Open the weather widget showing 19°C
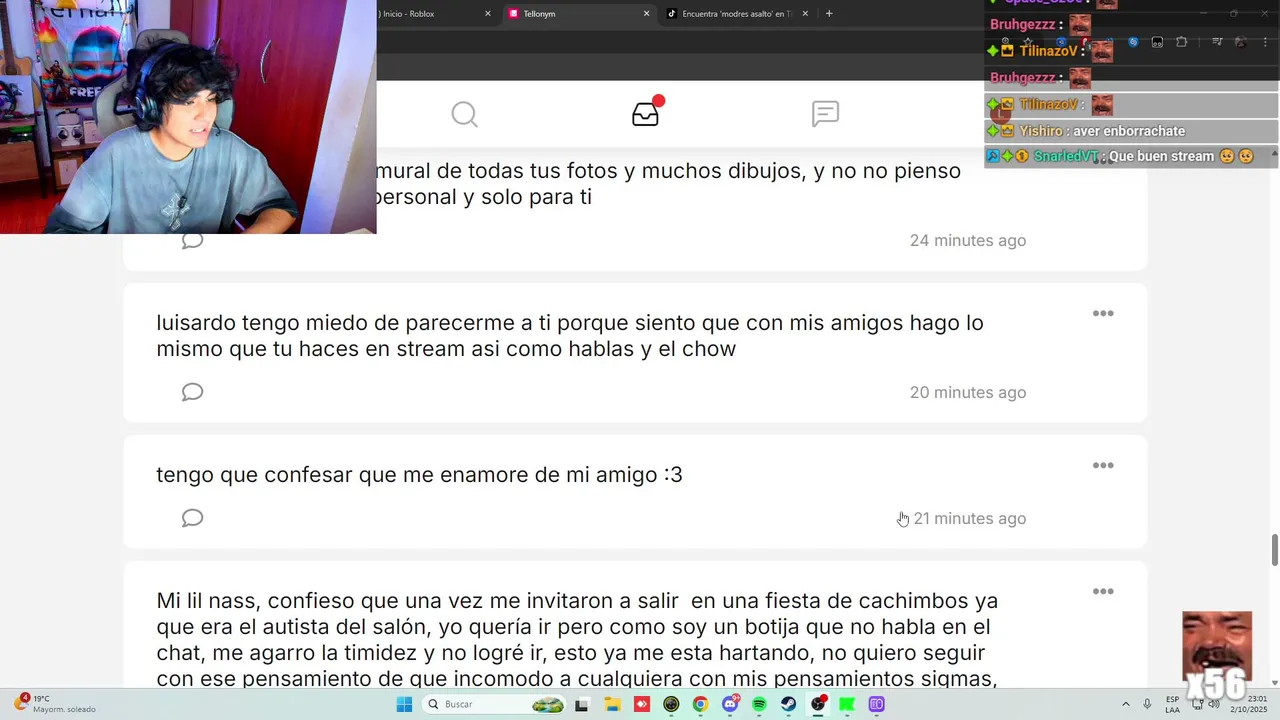 pos(55,704)
